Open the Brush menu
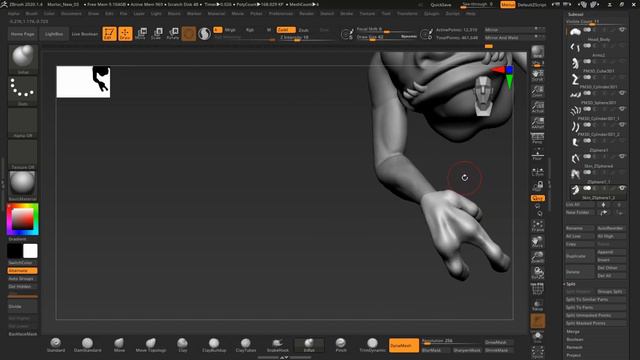This screenshot has height=360, width=640. pos(31,13)
